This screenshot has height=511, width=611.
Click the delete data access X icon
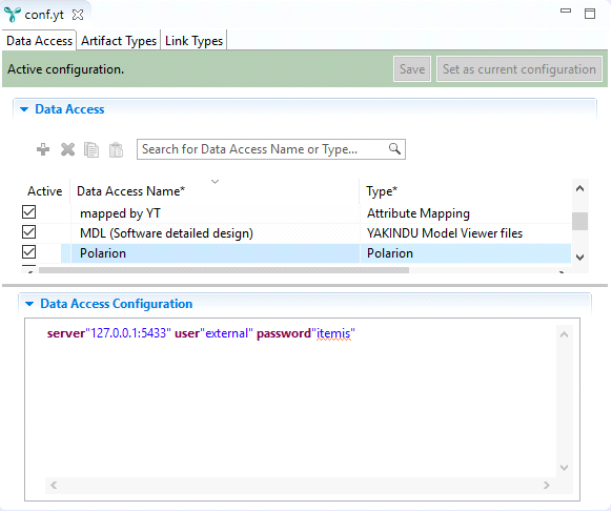tap(68, 150)
